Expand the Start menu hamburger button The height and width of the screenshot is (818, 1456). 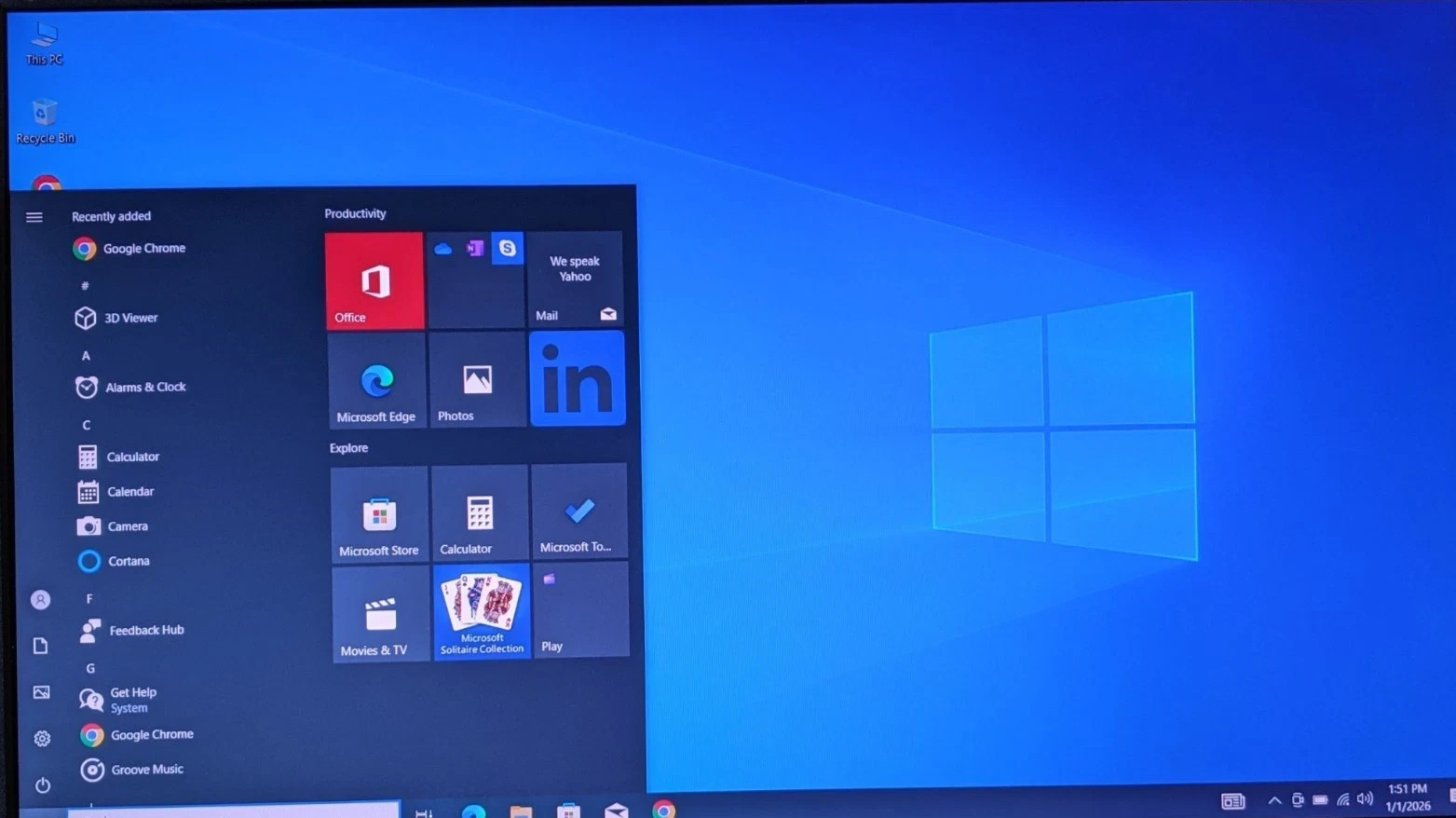pyautogui.click(x=34, y=217)
